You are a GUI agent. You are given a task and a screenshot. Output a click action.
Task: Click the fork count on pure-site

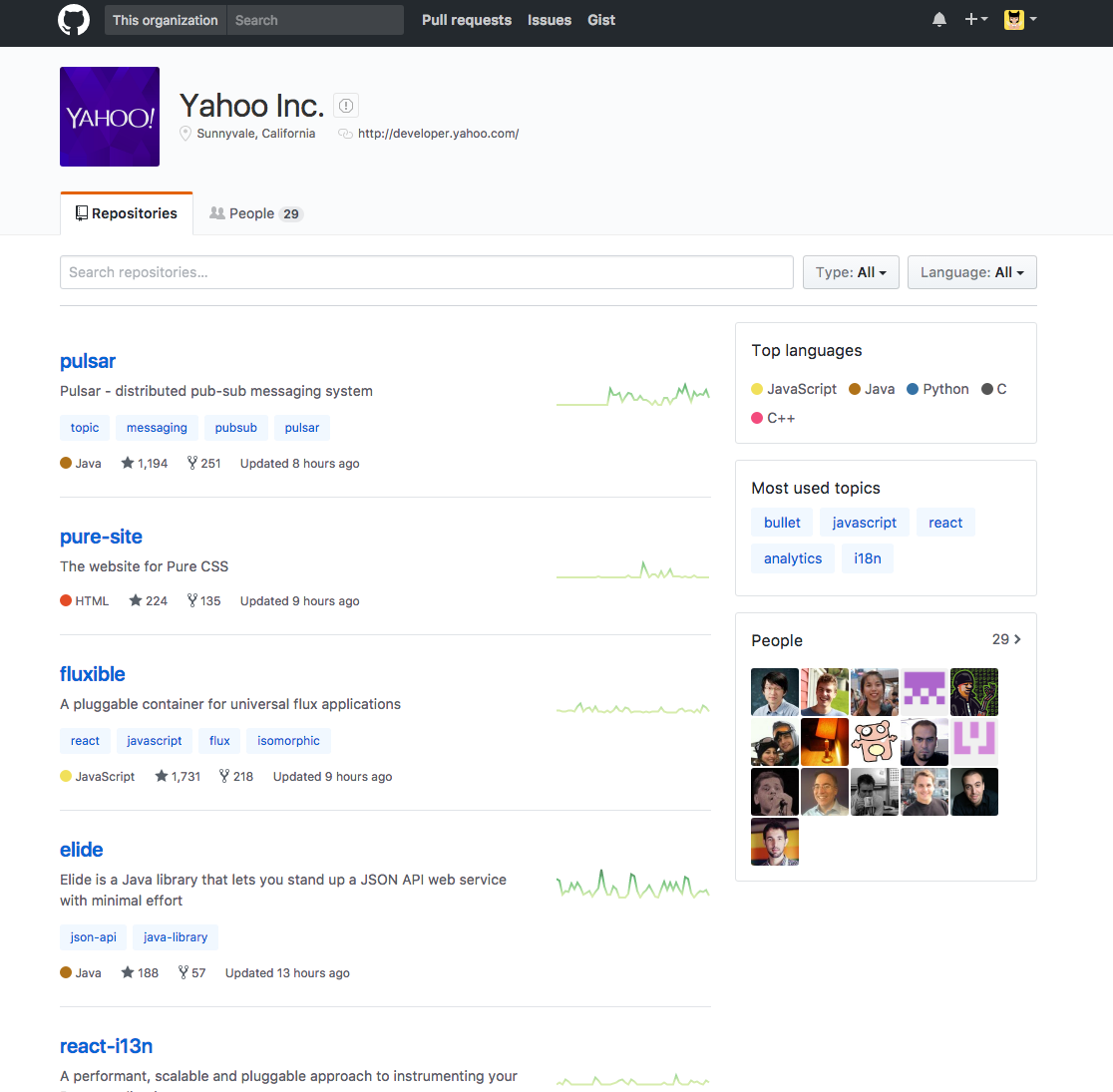tap(203, 600)
